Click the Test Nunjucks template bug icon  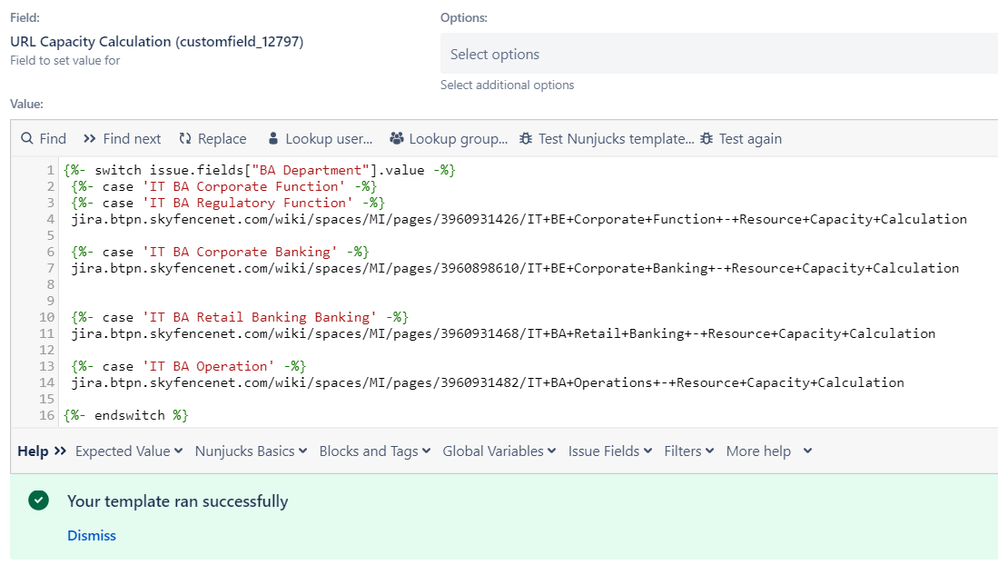(526, 138)
